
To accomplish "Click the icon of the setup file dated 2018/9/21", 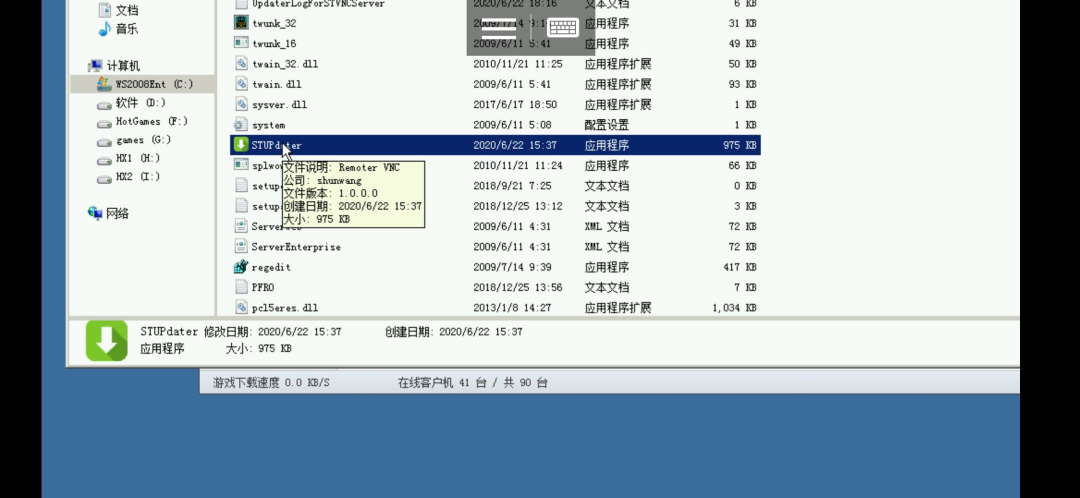I will click(240, 185).
